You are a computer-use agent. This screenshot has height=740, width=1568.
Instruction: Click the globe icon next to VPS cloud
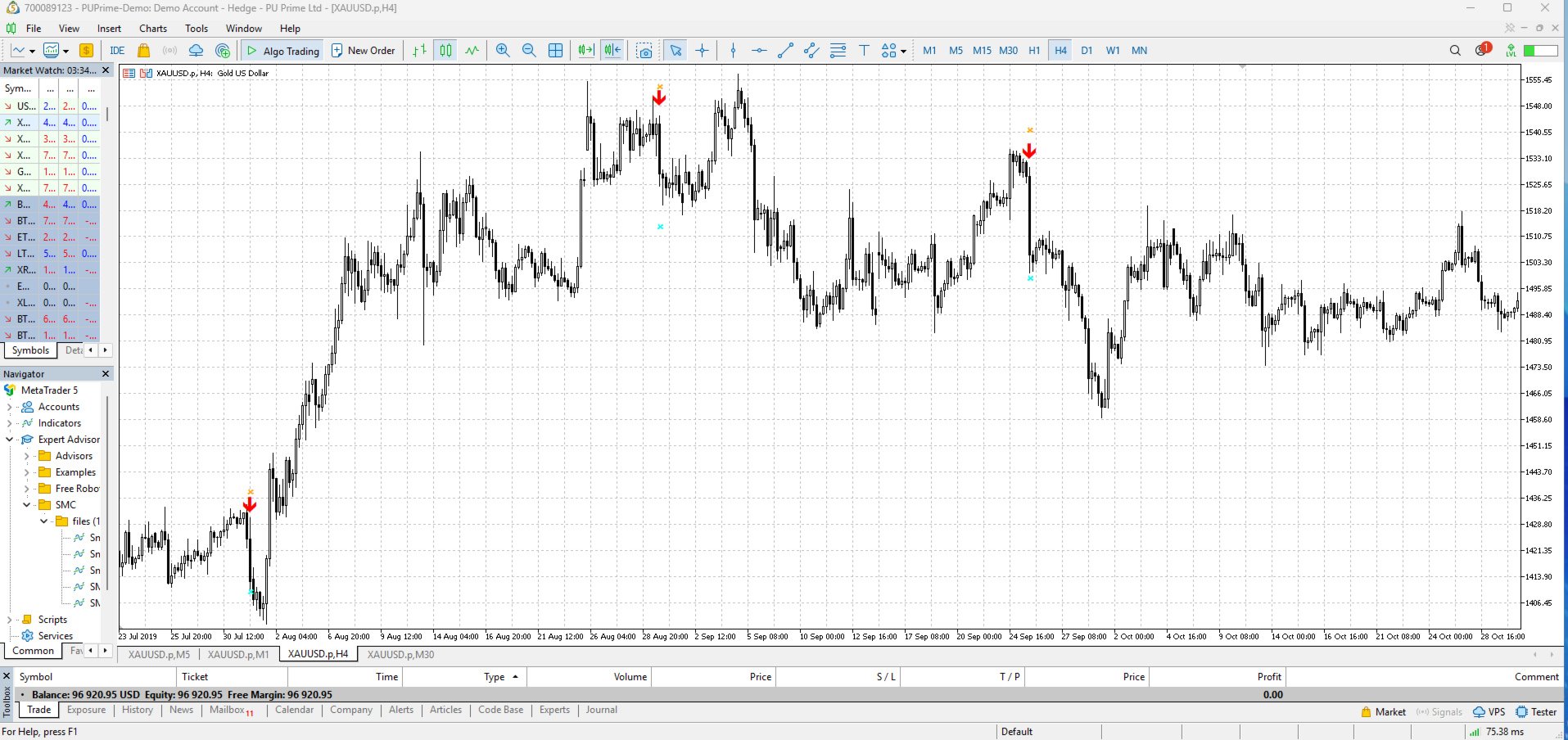click(x=223, y=51)
